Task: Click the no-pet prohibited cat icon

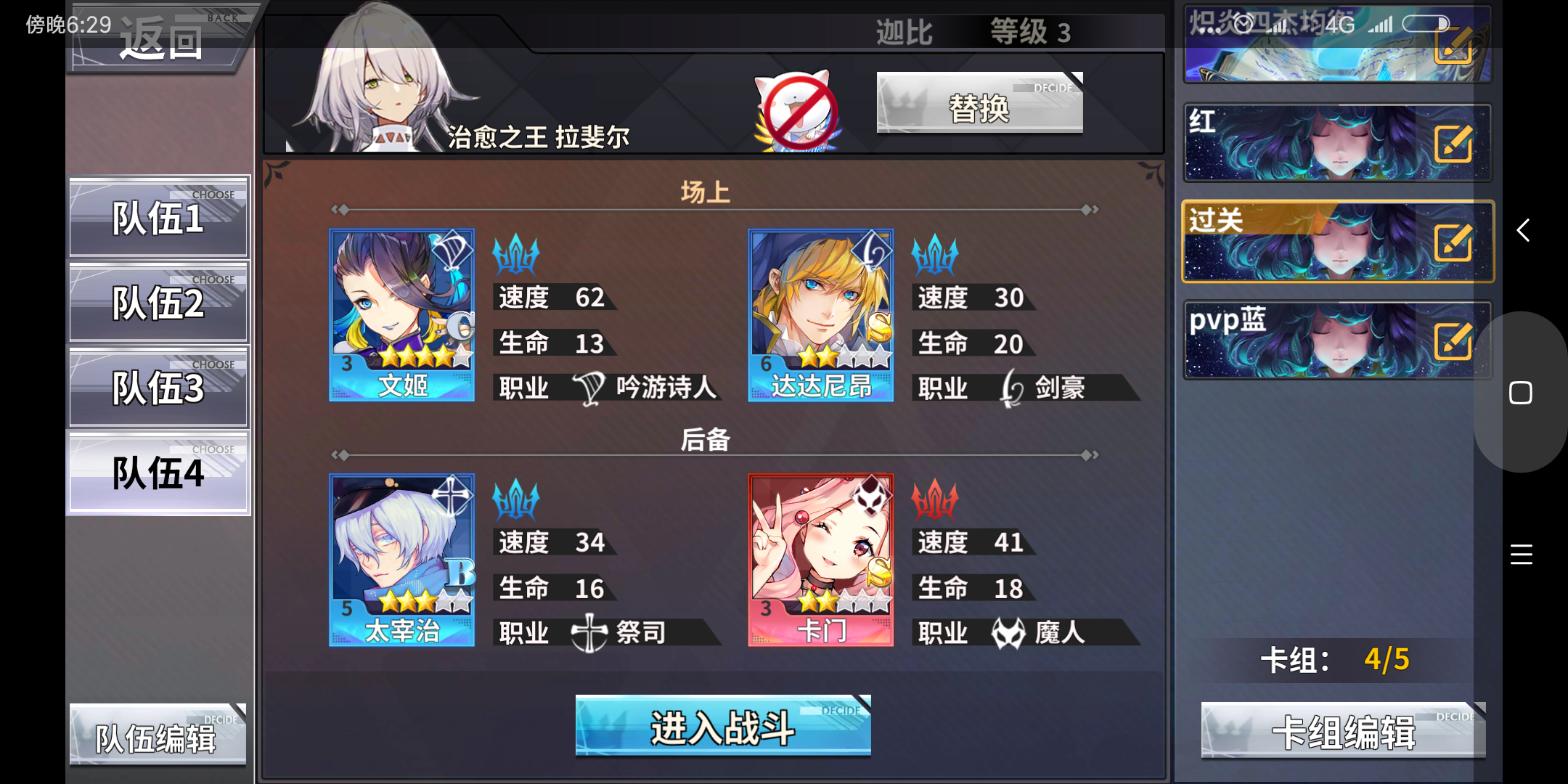Action: pos(799,110)
